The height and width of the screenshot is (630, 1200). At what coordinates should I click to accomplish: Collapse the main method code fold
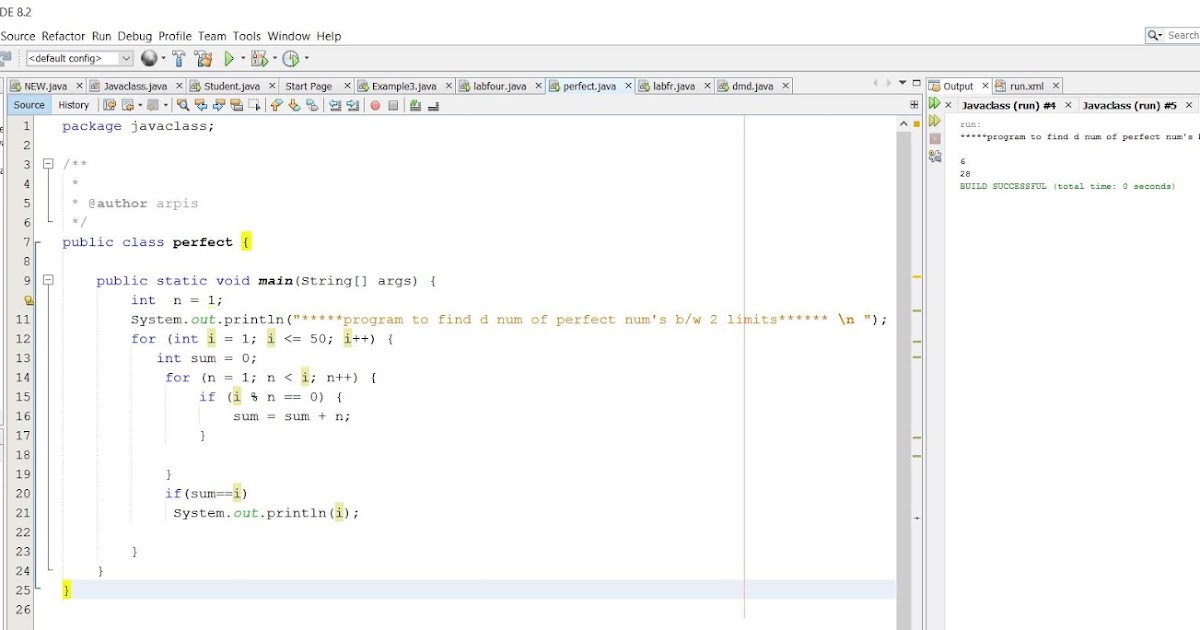point(50,280)
